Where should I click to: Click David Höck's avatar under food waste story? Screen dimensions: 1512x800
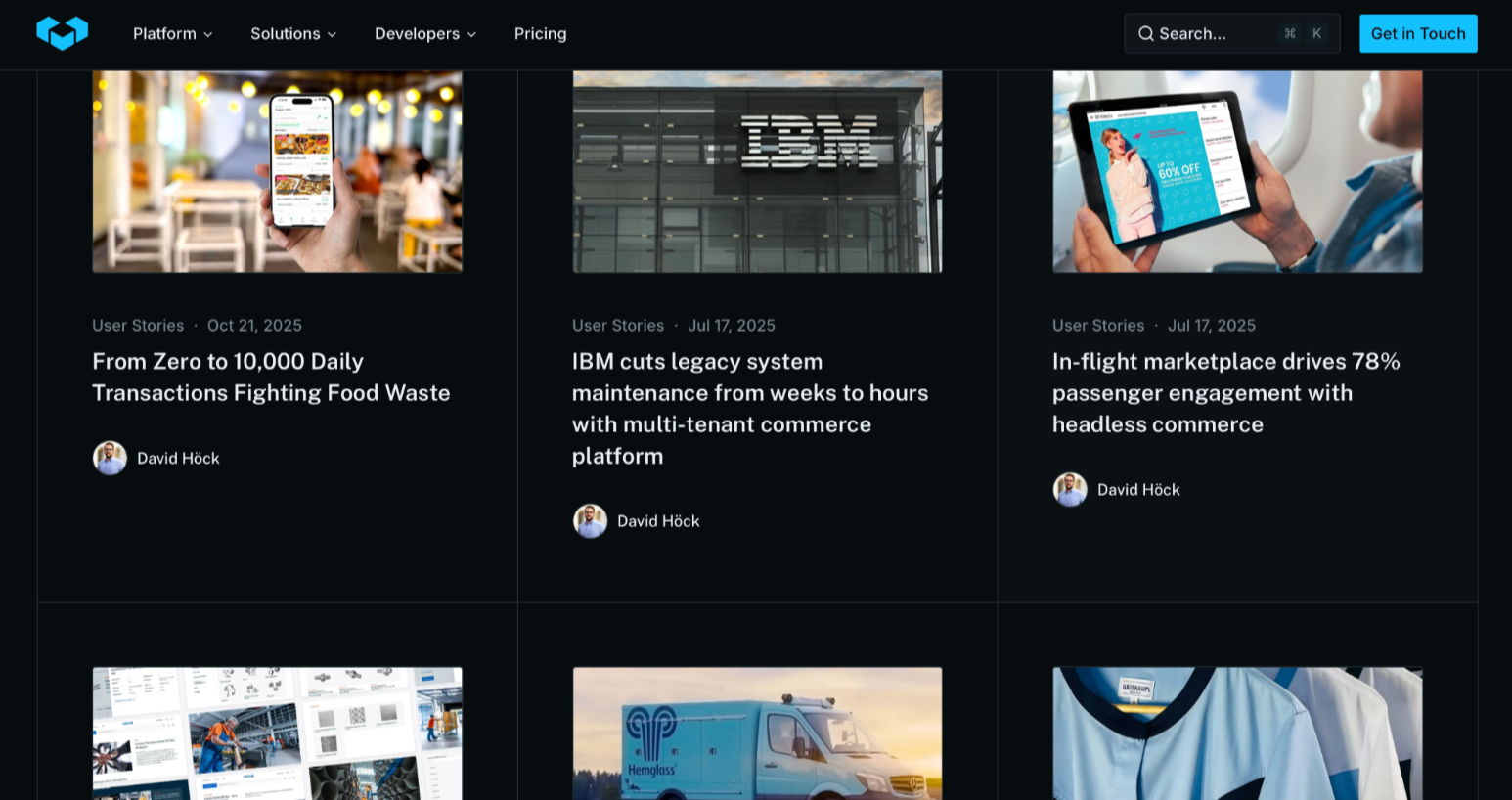110,458
